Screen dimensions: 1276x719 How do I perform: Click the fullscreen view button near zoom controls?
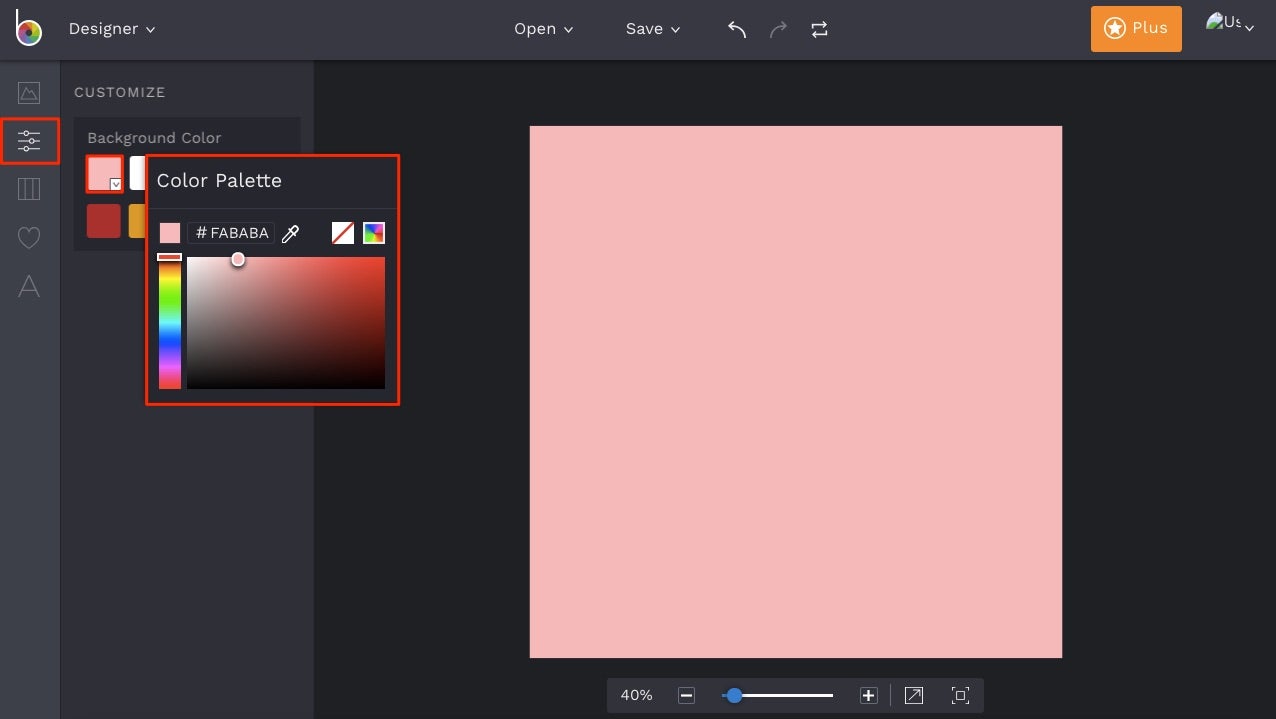(x=959, y=694)
